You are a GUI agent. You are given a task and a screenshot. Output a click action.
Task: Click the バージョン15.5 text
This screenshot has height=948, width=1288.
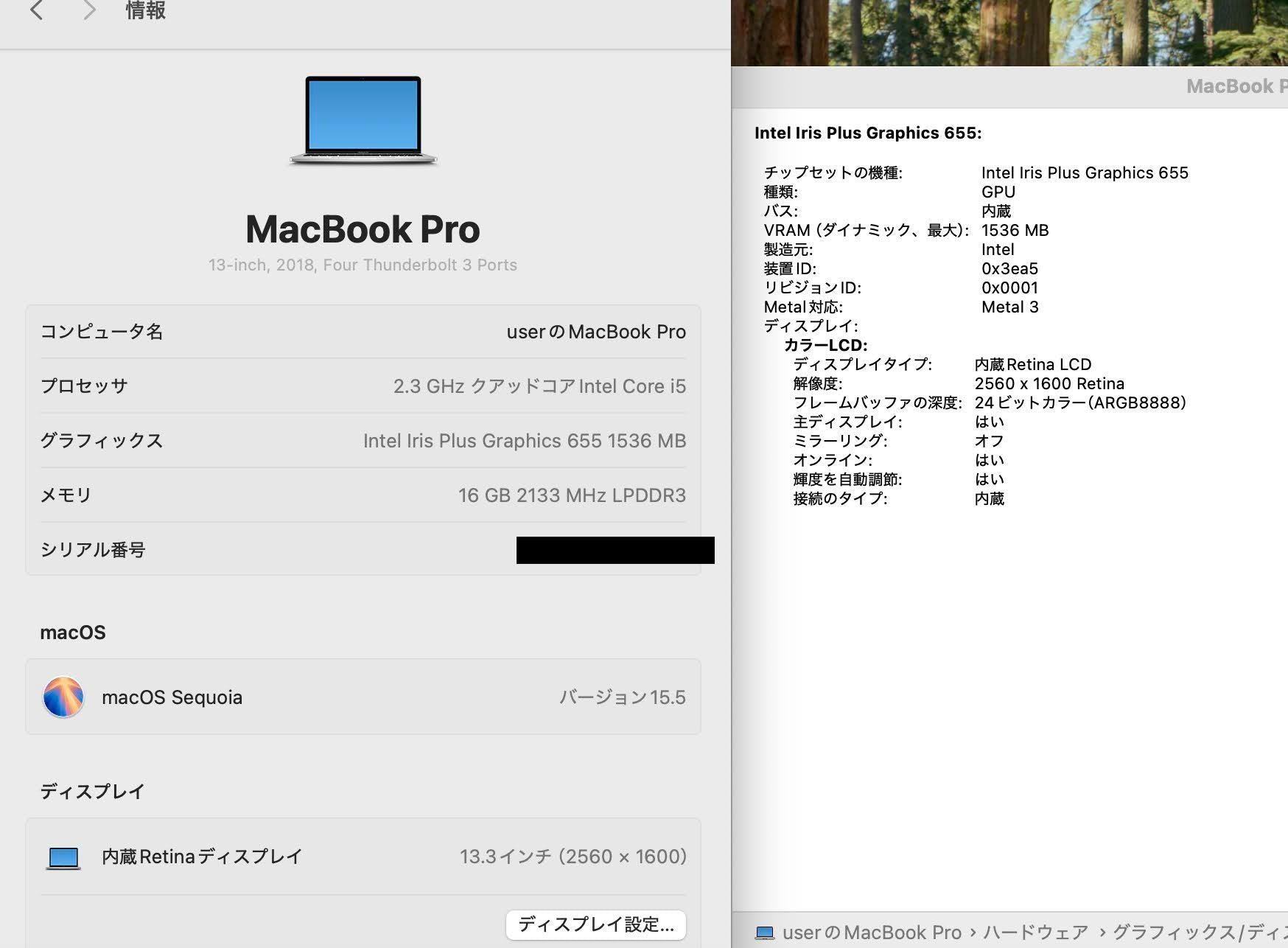tap(622, 697)
